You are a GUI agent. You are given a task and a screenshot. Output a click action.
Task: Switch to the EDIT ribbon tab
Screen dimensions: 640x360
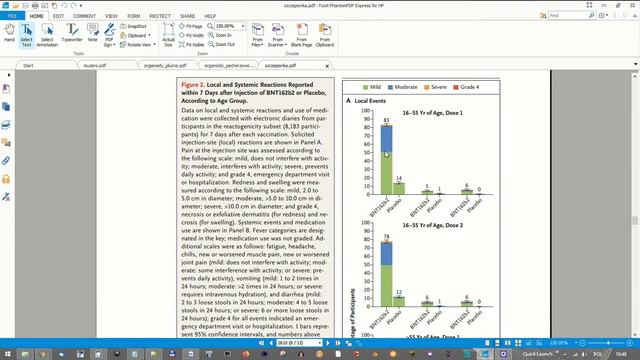(x=58, y=16)
